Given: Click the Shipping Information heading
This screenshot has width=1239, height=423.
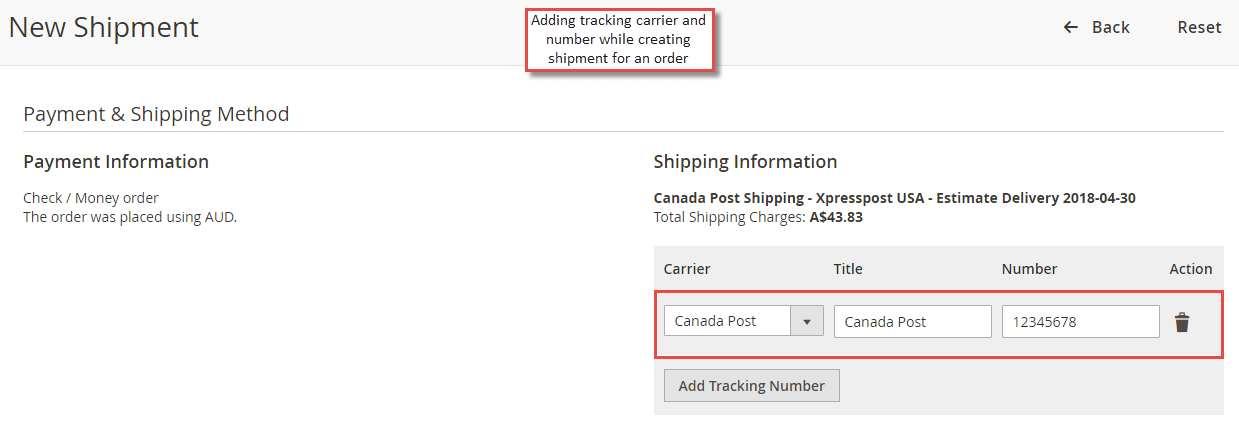Looking at the screenshot, I should 745,162.
